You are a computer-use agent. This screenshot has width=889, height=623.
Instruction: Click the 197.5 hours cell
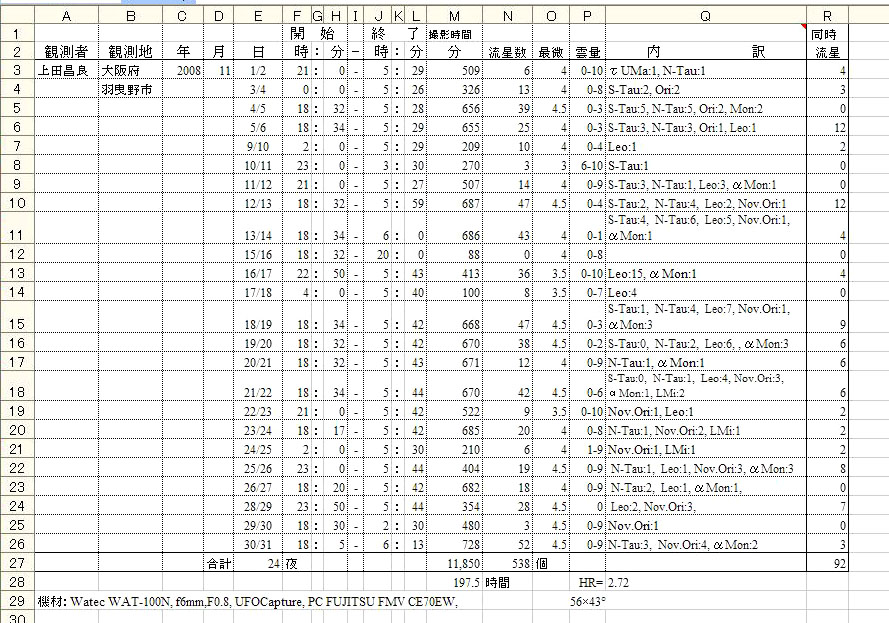455,581
